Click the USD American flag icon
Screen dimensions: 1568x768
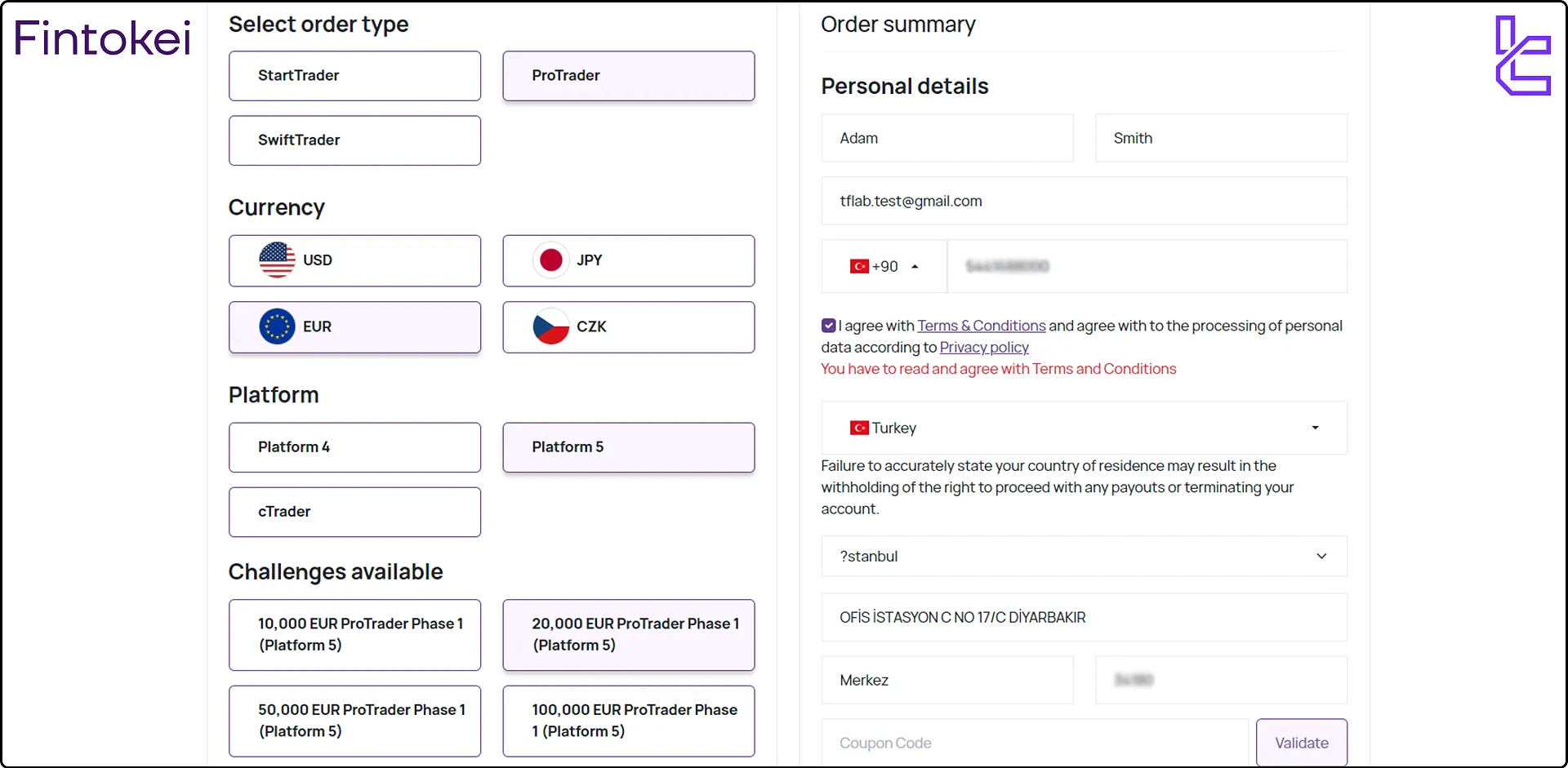(x=277, y=260)
